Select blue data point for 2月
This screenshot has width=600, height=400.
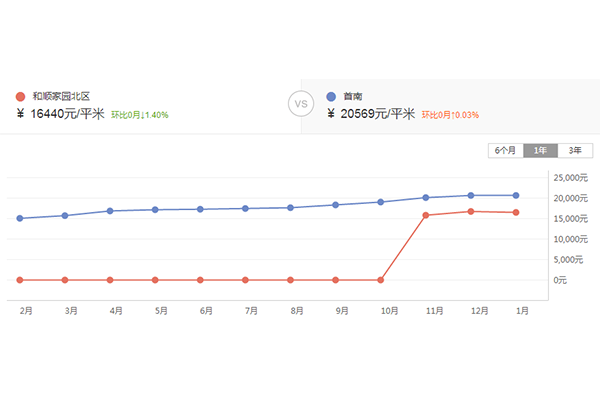click(20, 218)
